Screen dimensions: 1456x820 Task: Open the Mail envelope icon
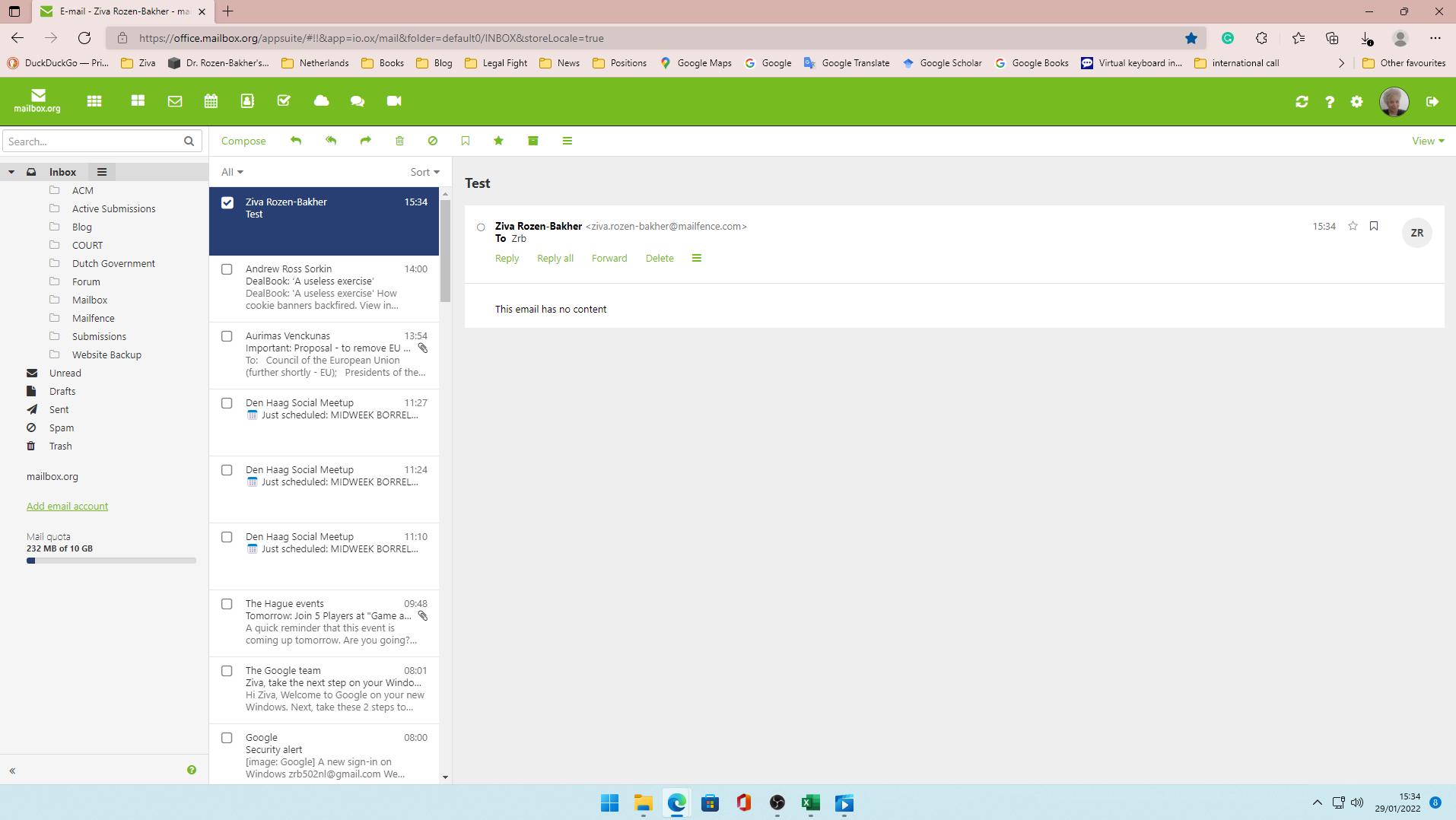(175, 101)
